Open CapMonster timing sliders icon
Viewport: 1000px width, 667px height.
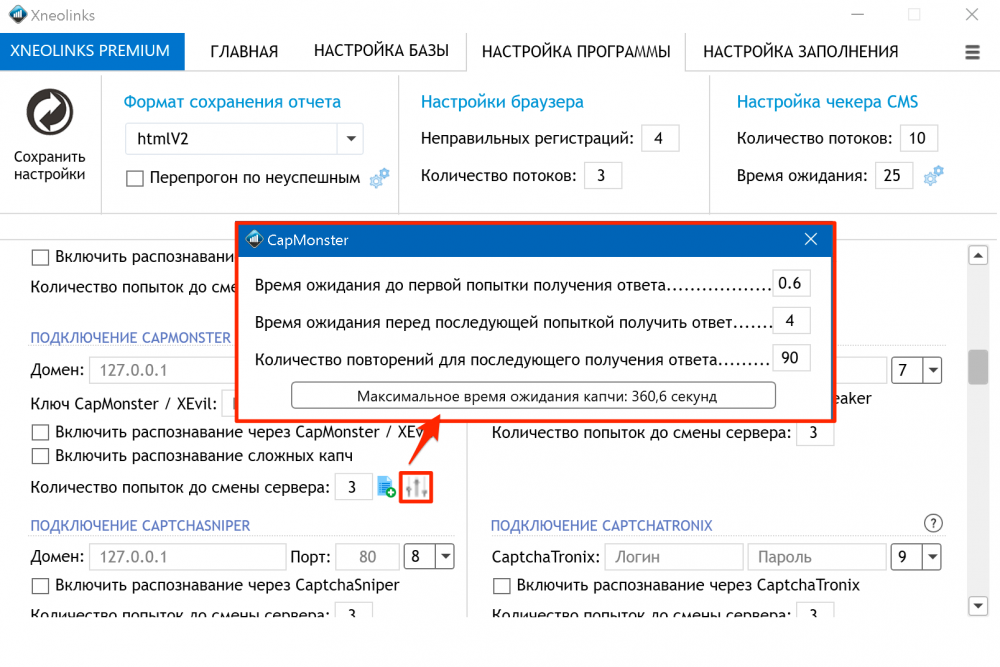tap(416, 487)
